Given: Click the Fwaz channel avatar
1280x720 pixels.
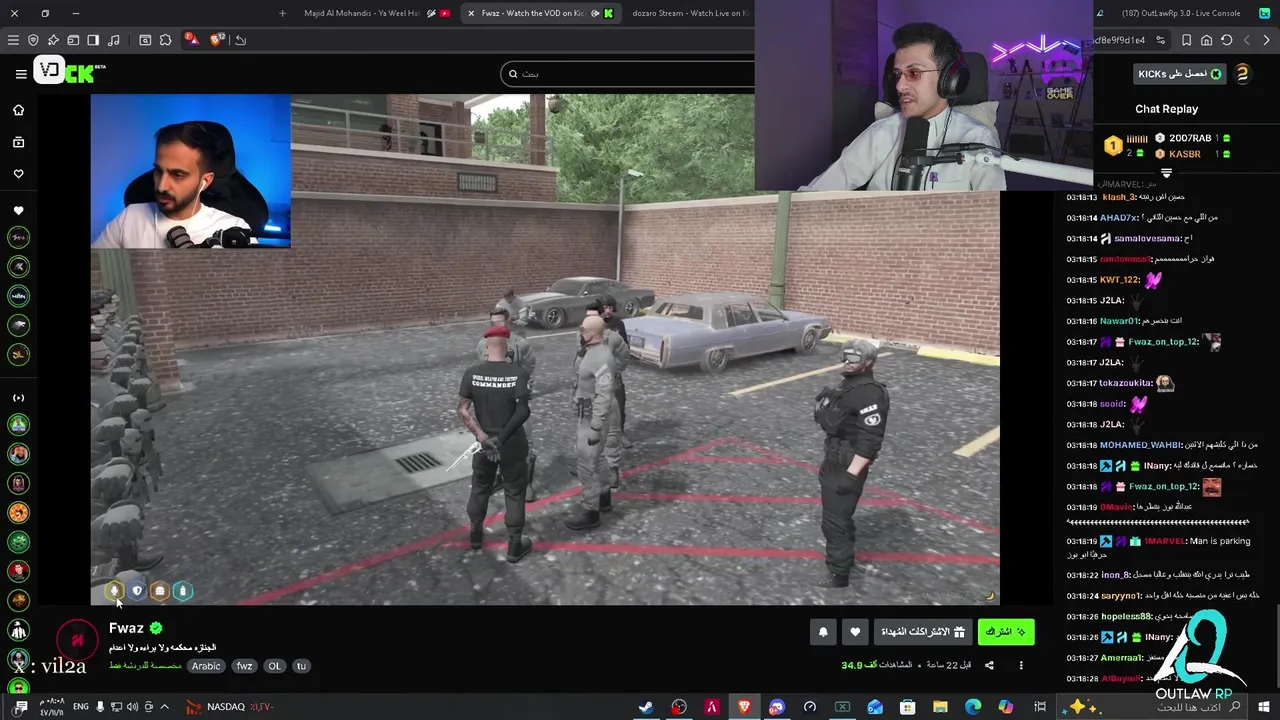Looking at the screenshot, I should (x=77, y=640).
